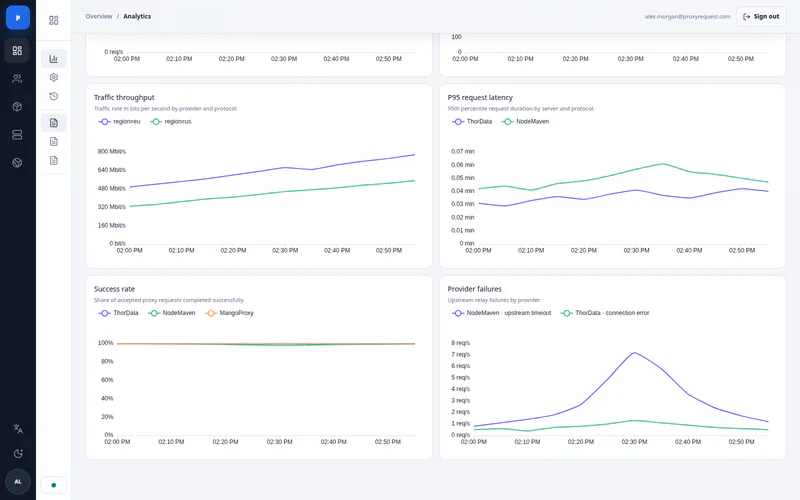Toggle ThorData series in Success rate legend
The image size is (800, 500).
[x=119, y=313]
